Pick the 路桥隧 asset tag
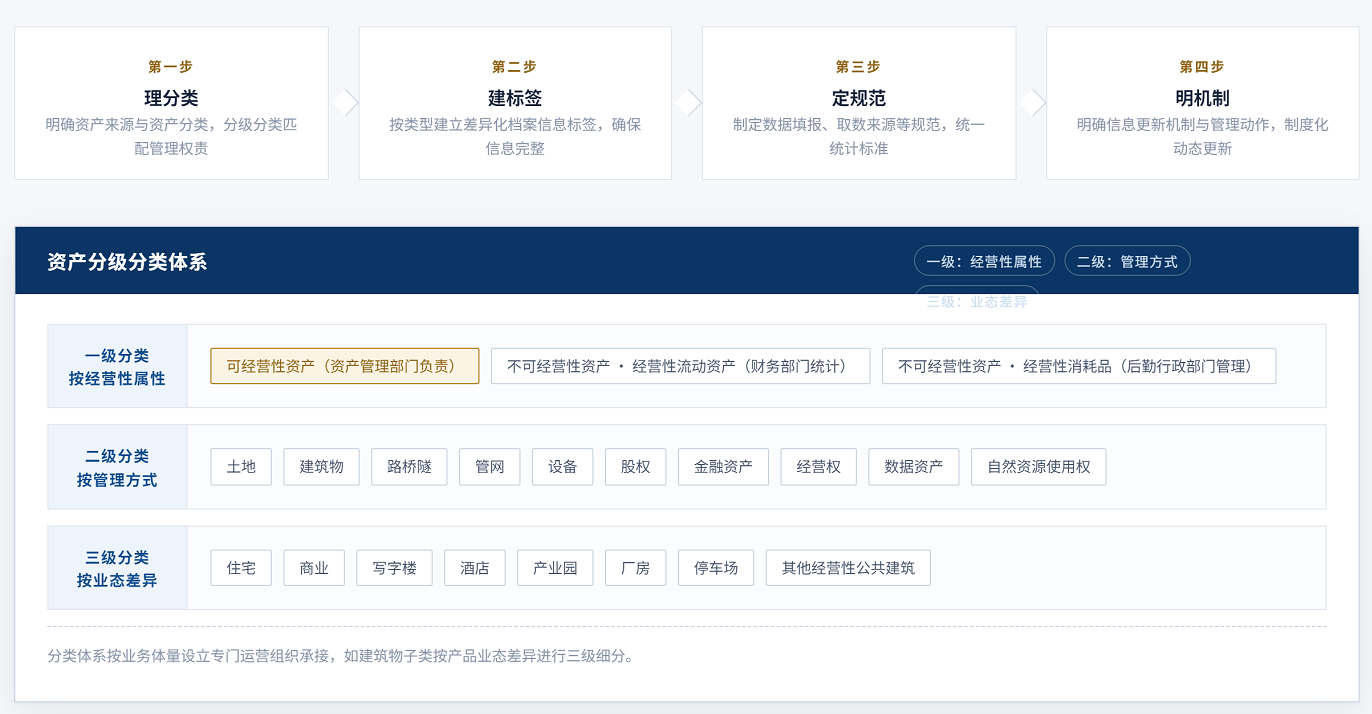Image resolution: width=1372 pixels, height=714 pixels. [409, 467]
